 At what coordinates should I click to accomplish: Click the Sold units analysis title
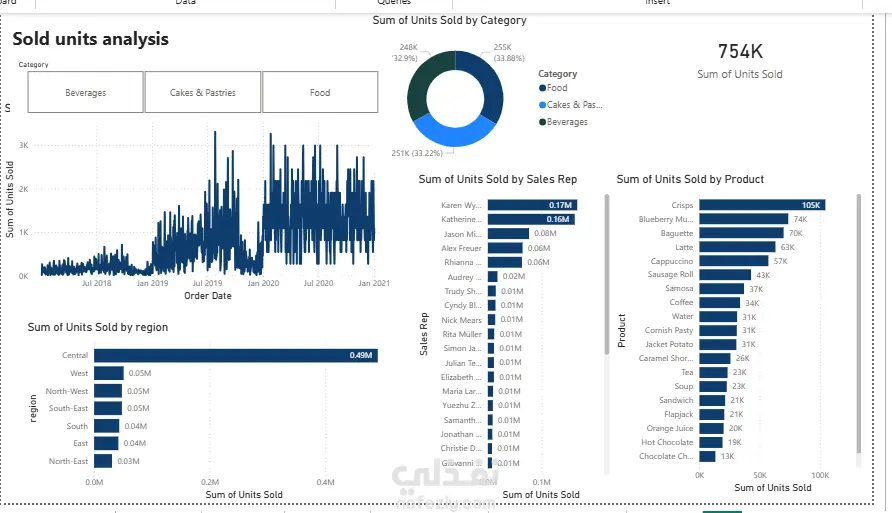(90, 39)
